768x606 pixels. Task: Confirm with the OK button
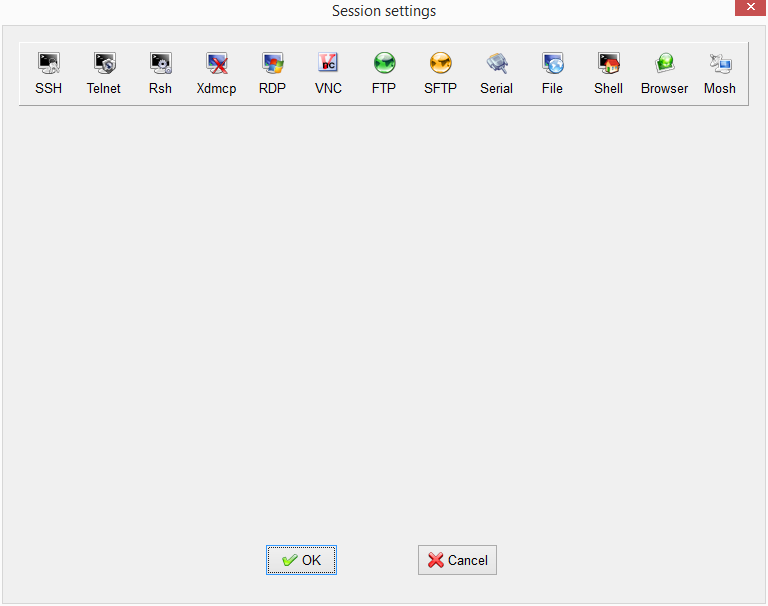[301, 560]
